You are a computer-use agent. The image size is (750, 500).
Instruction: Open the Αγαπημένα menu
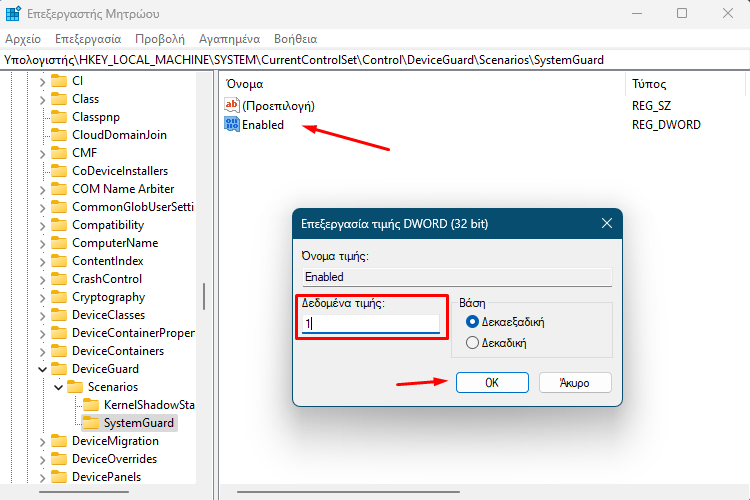230,39
